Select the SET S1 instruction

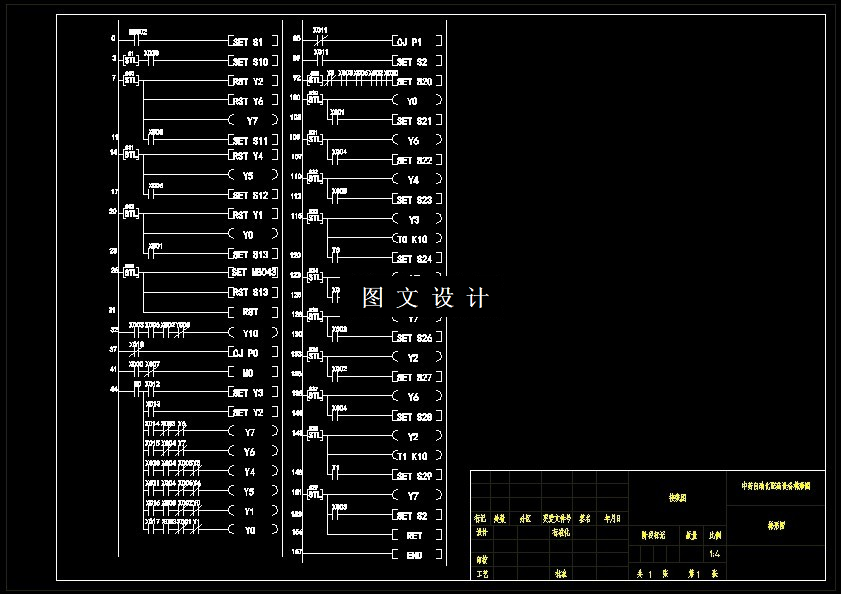(253, 41)
